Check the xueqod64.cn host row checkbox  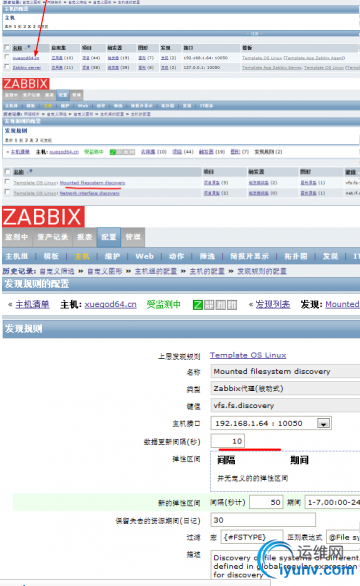[7, 57]
